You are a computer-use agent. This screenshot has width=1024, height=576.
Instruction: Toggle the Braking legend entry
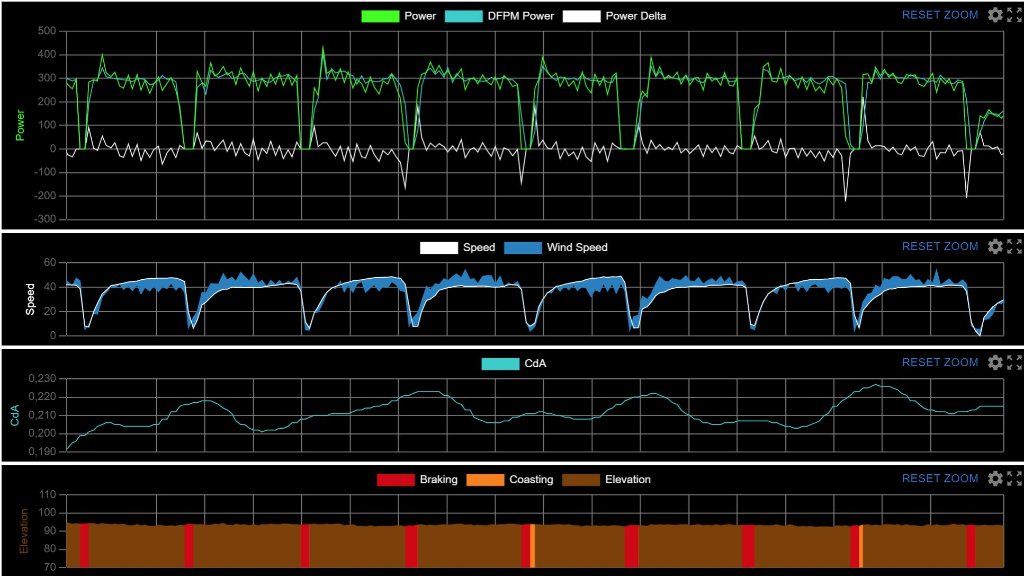coord(418,479)
